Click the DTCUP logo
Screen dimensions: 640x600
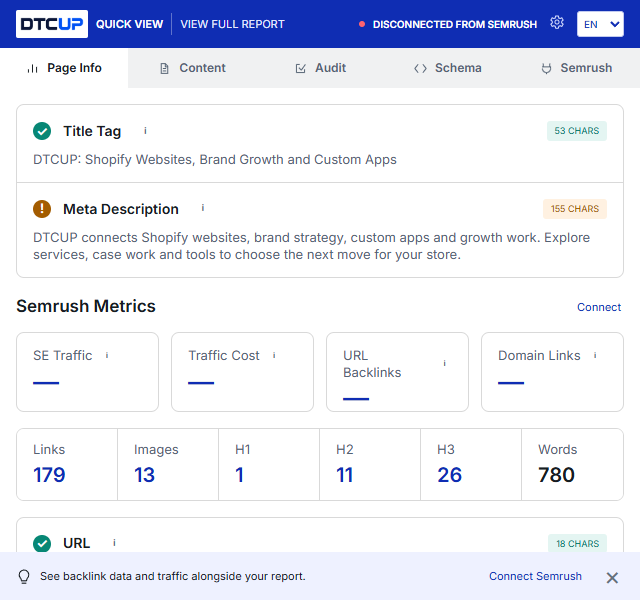pyautogui.click(x=52, y=24)
